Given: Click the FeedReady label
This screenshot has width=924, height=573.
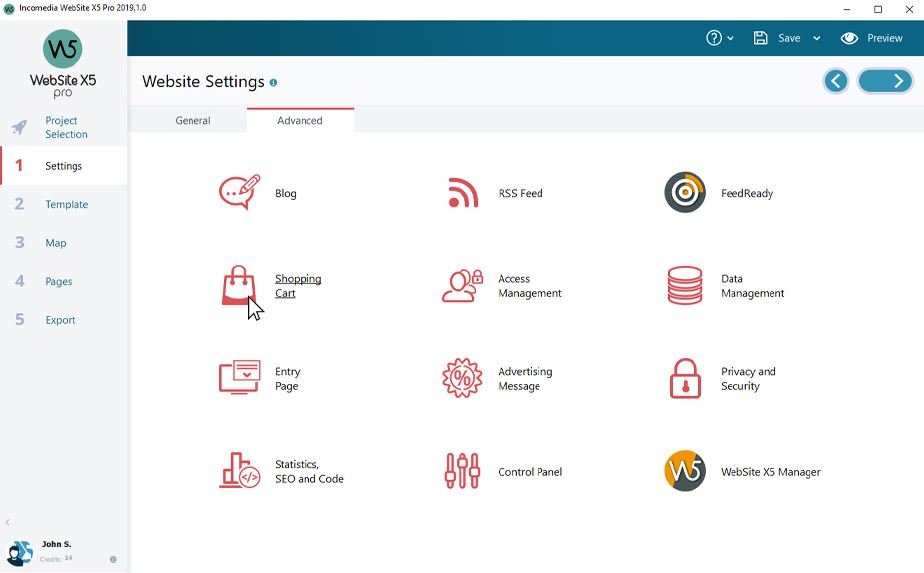Looking at the screenshot, I should [747, 193].
